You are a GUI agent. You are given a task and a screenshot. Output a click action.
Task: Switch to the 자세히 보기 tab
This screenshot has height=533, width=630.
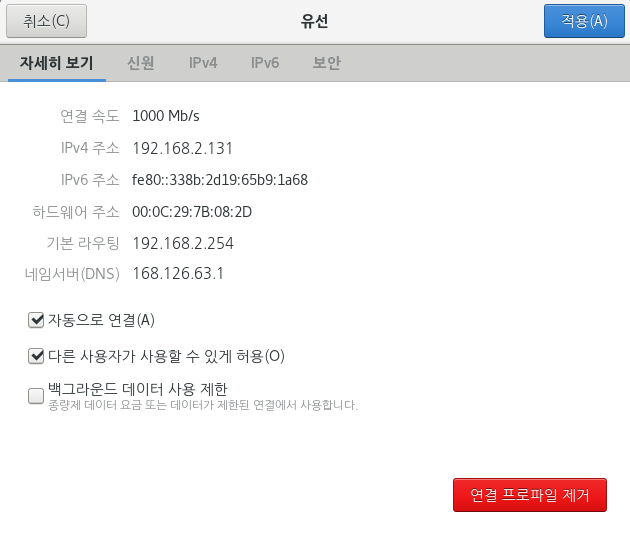point(57,63)
